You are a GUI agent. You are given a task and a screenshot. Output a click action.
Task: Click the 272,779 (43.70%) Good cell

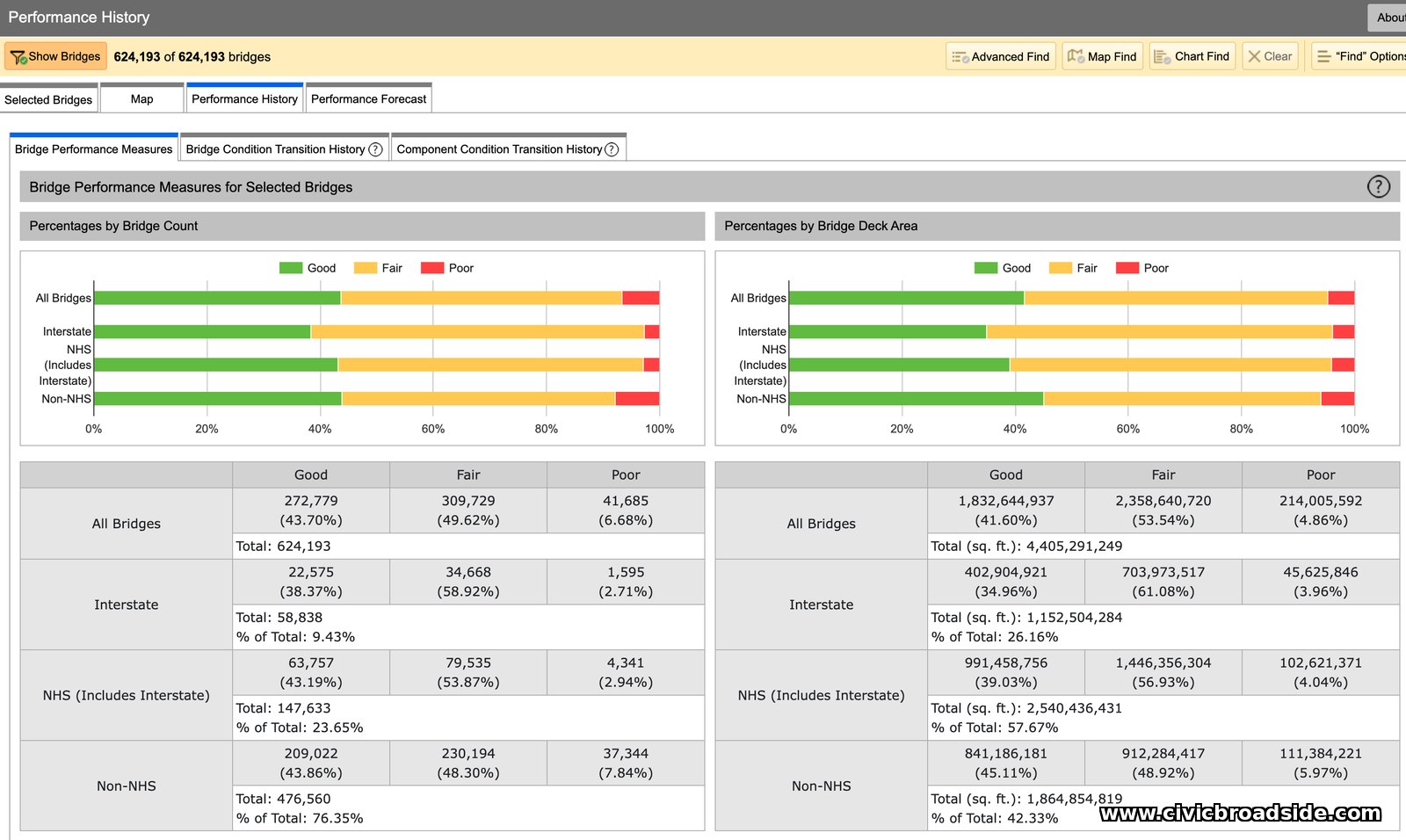[x=311, y=511]
